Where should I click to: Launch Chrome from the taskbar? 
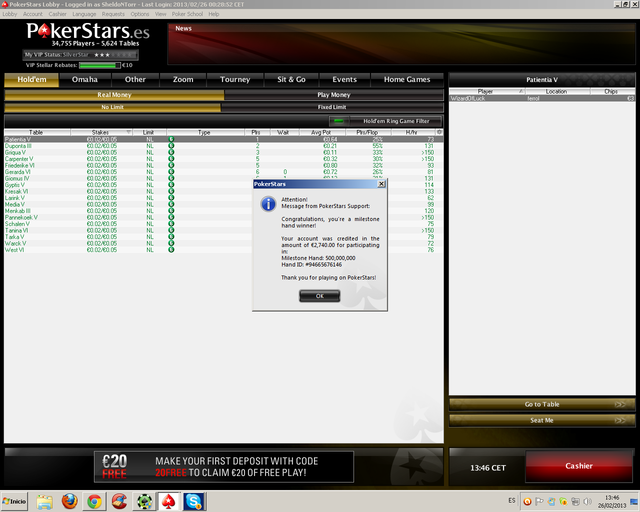tap(94, 501)
